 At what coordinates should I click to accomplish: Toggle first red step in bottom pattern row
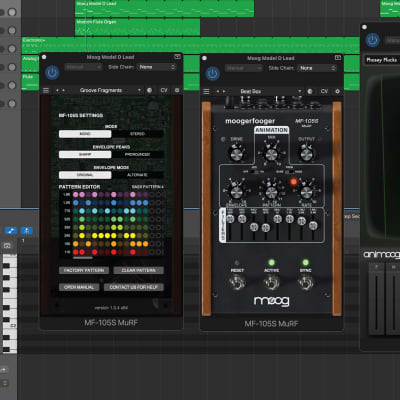(x=76, y=252)
